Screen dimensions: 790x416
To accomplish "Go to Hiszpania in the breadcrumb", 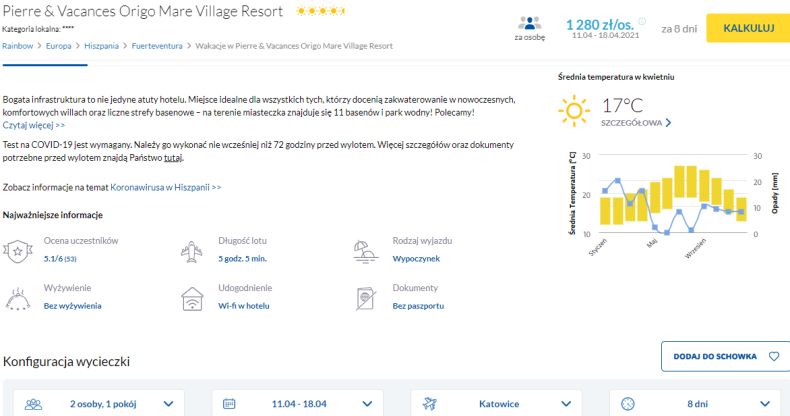I will pos(101,46).
